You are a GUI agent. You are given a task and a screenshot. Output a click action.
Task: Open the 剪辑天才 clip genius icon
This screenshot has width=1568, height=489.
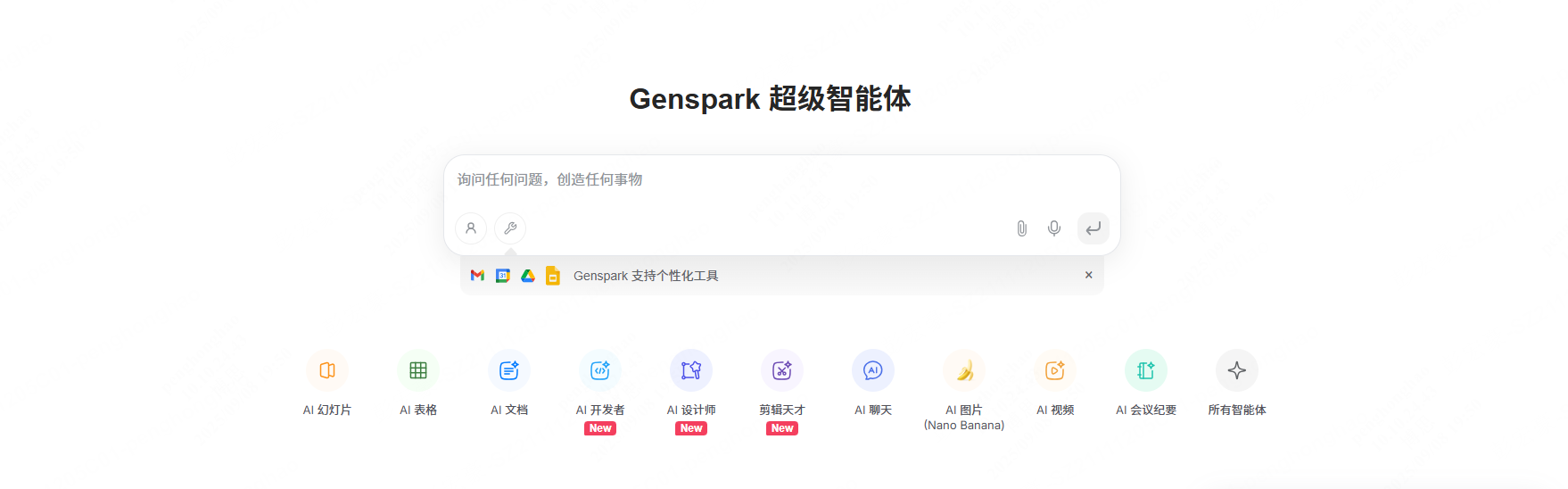pos(782,370)
